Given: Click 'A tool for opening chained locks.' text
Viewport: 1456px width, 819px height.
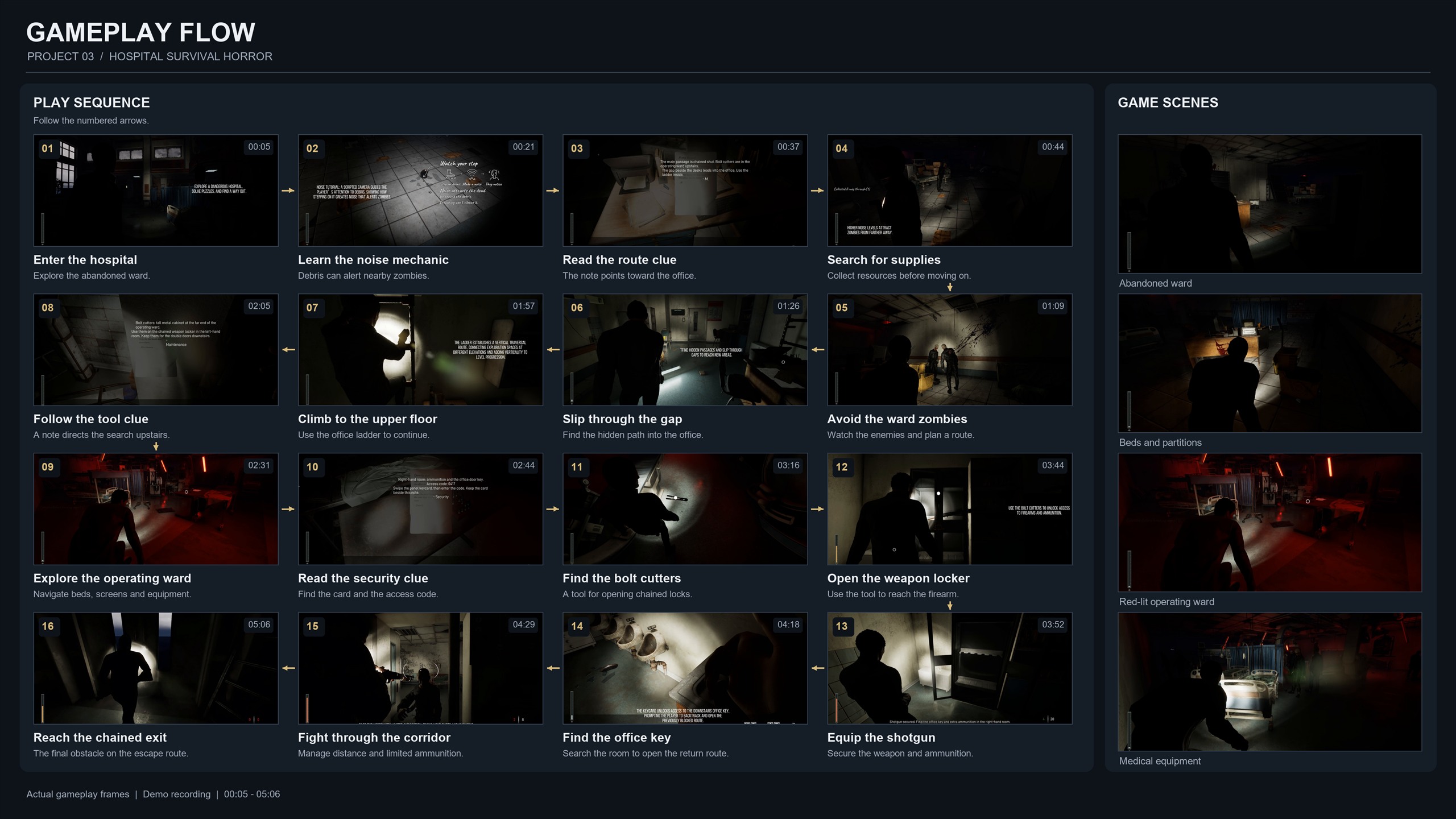Looking at the screenshot, I should pos(627,594).
